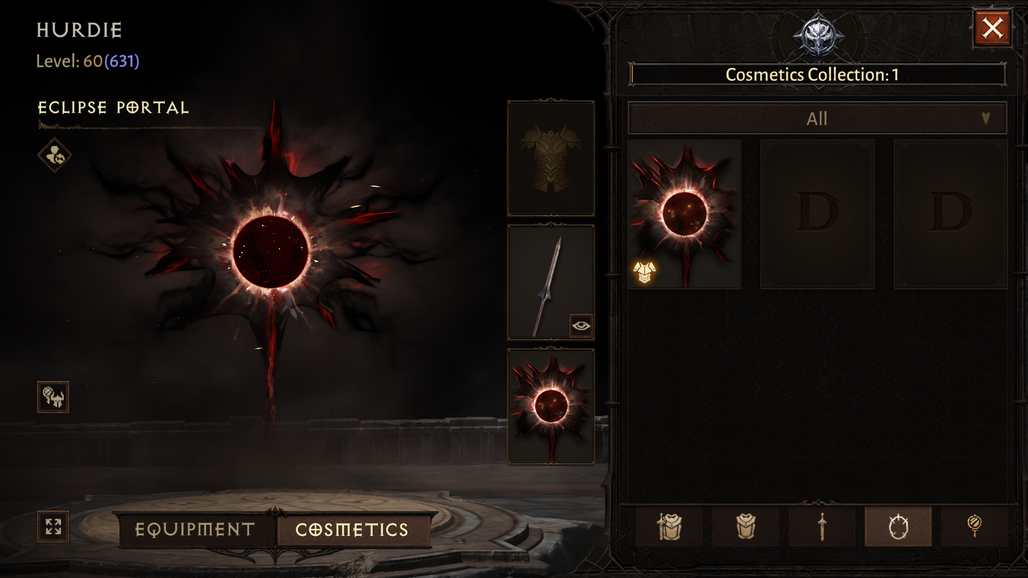Click the Cosmetics Collection title bar
Viewport: 1028px width, 578px height.
(818, 75)
